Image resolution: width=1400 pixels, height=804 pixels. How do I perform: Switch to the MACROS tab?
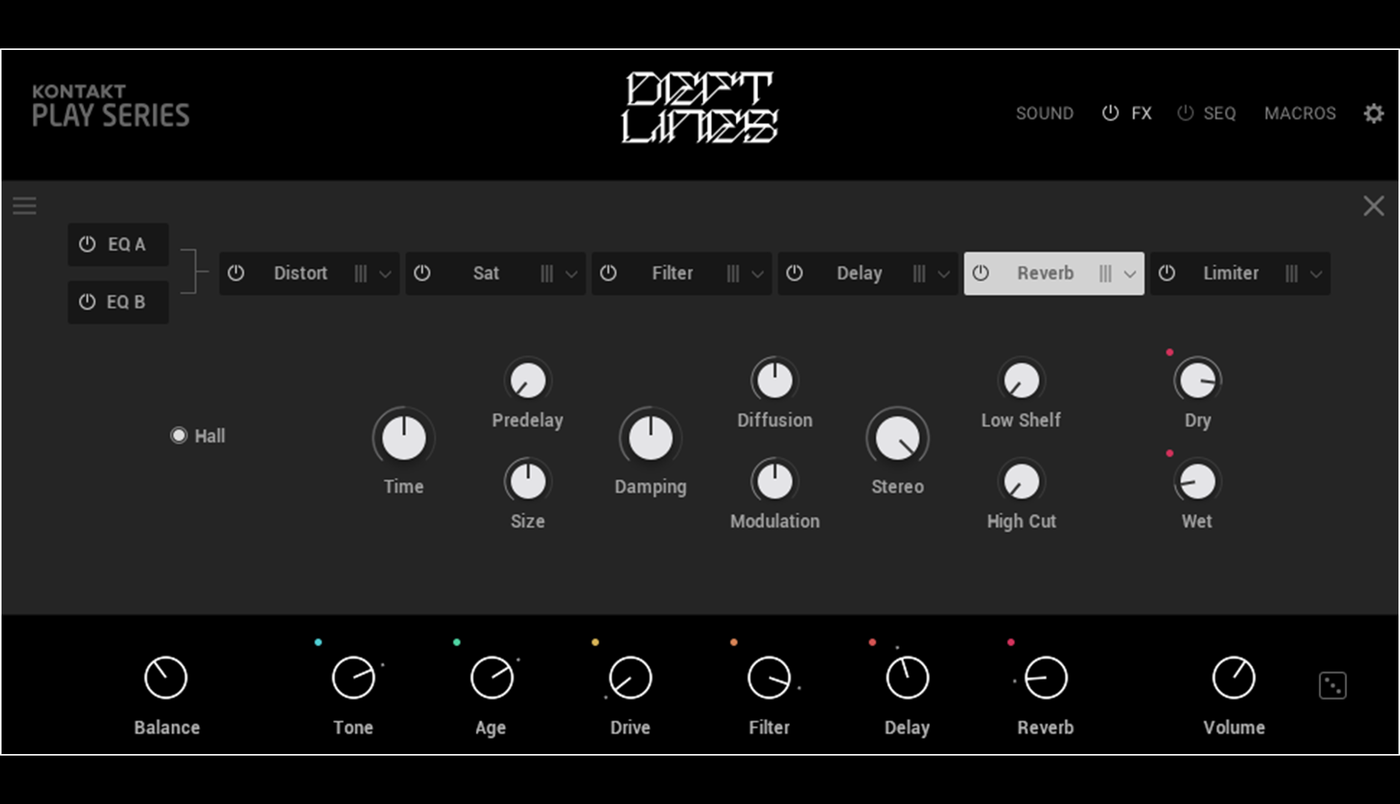pos(1300,114)
